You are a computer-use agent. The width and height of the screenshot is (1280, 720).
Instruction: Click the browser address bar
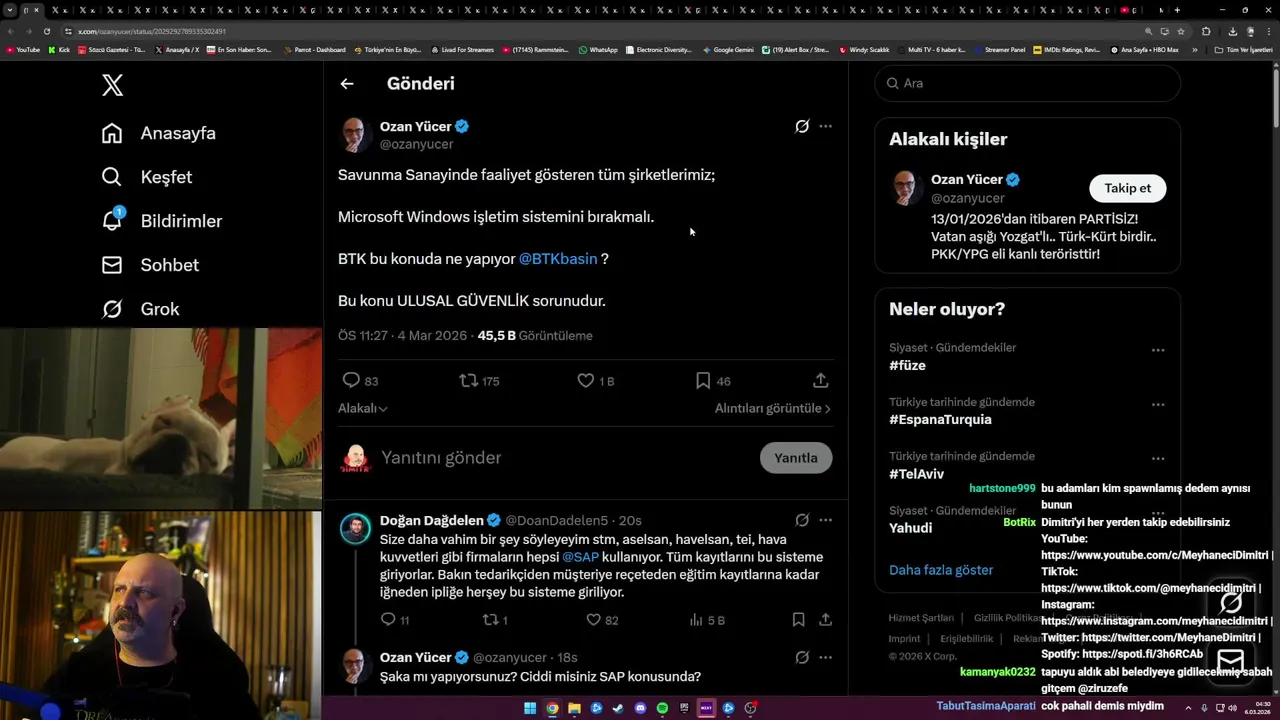(600, 31)
